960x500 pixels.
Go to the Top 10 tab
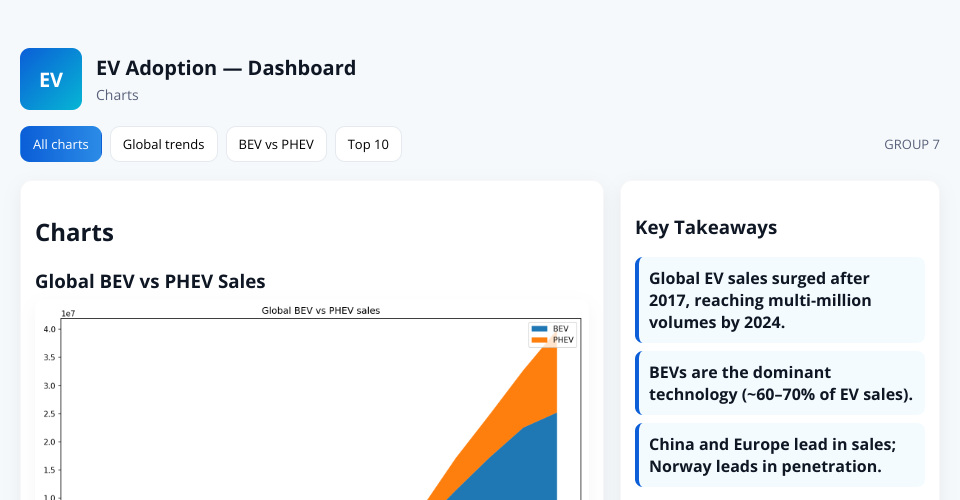click(x=368, y=144)
